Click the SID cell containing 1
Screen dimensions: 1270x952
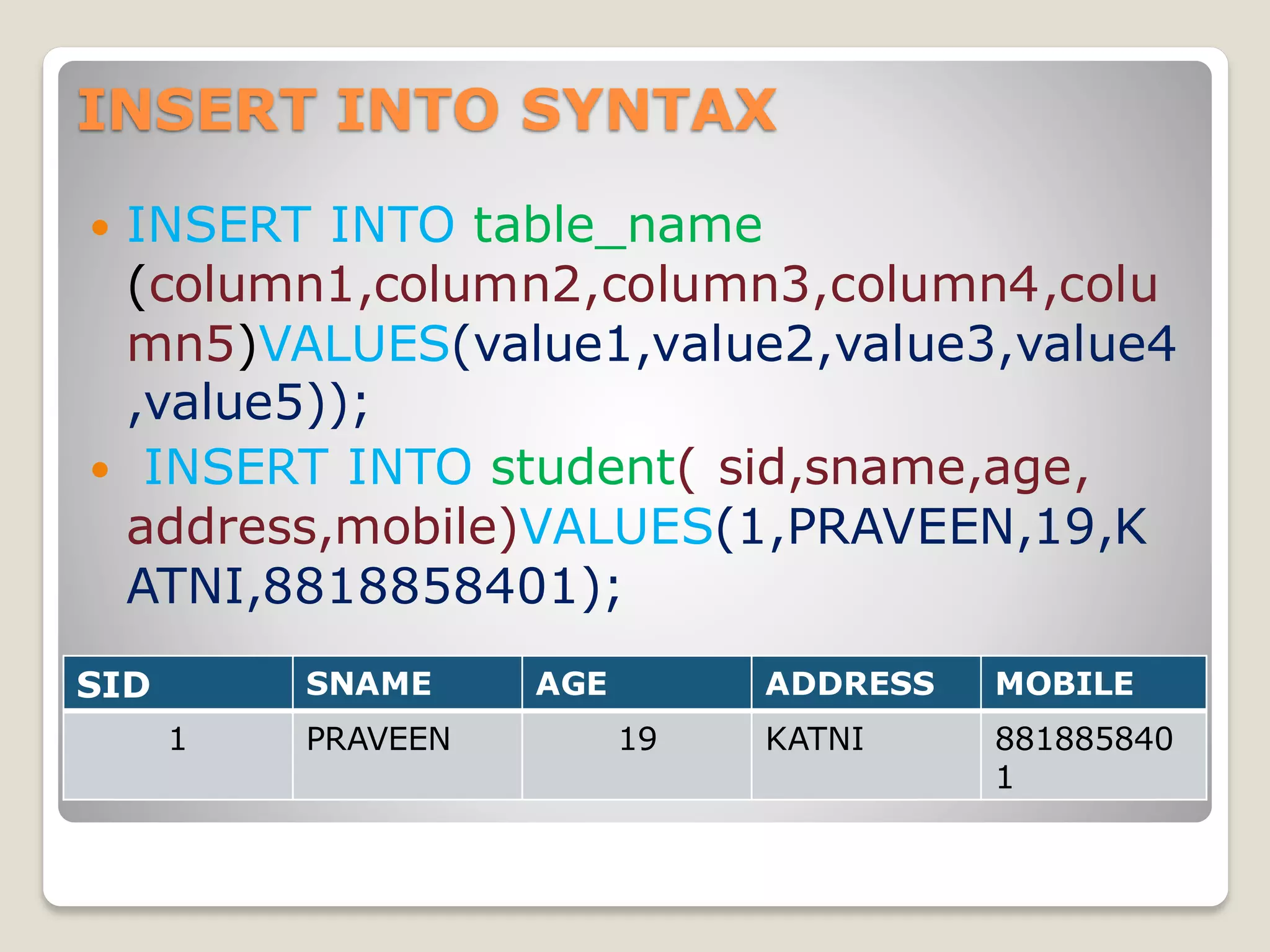178,756
